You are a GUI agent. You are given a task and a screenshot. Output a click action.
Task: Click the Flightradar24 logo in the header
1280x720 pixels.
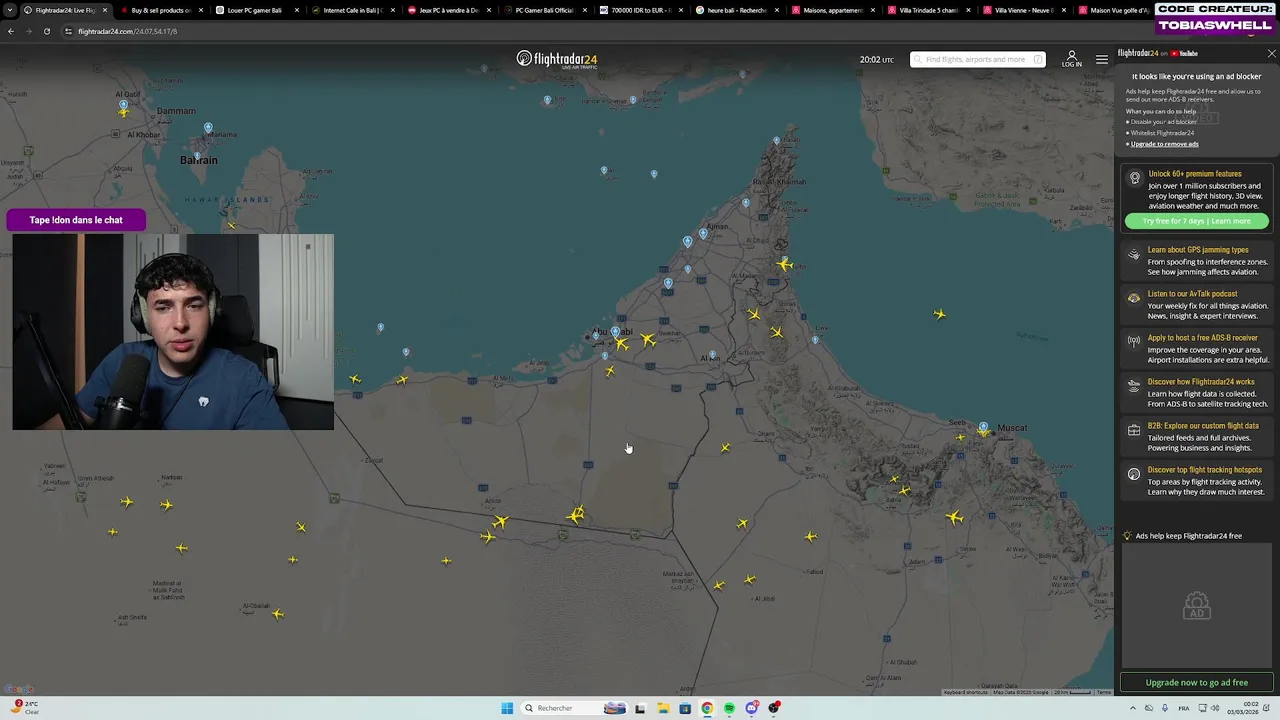tap(557, 60)
